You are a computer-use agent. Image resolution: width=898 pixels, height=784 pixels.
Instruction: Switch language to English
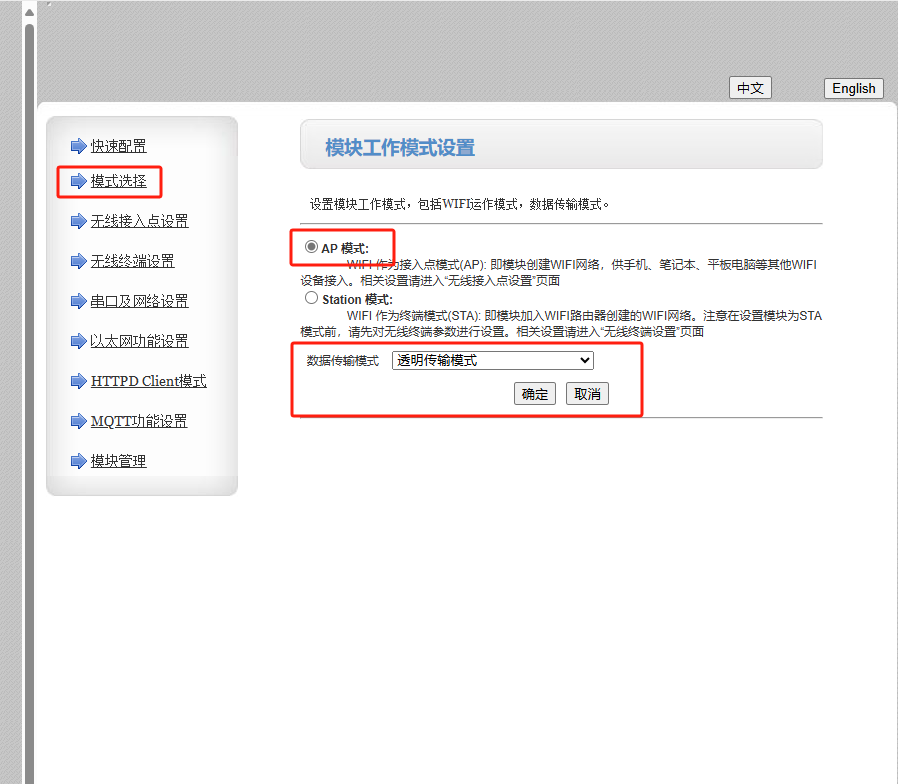(x=853, y=88)
